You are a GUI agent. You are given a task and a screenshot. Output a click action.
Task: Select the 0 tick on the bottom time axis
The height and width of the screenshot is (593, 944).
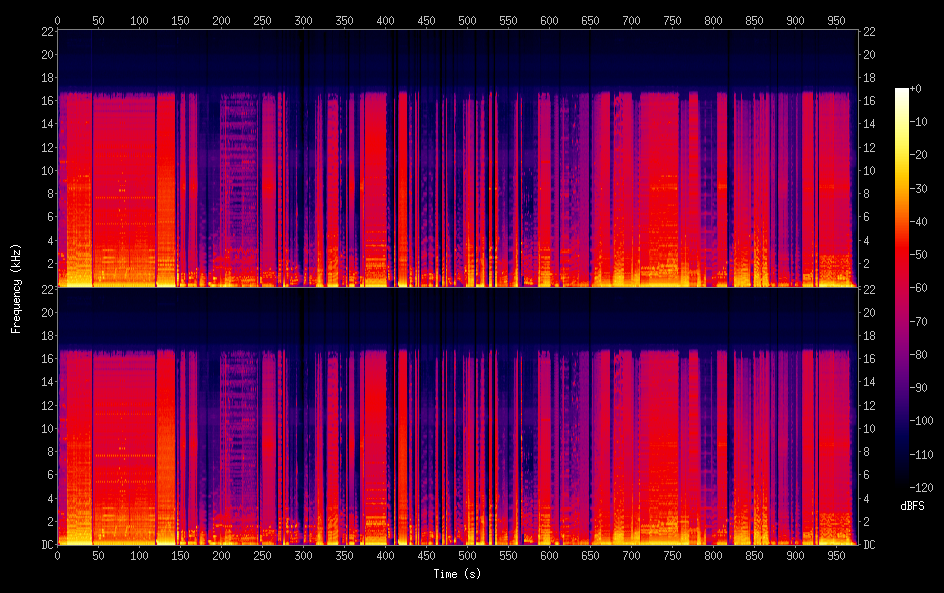(57, 555)
